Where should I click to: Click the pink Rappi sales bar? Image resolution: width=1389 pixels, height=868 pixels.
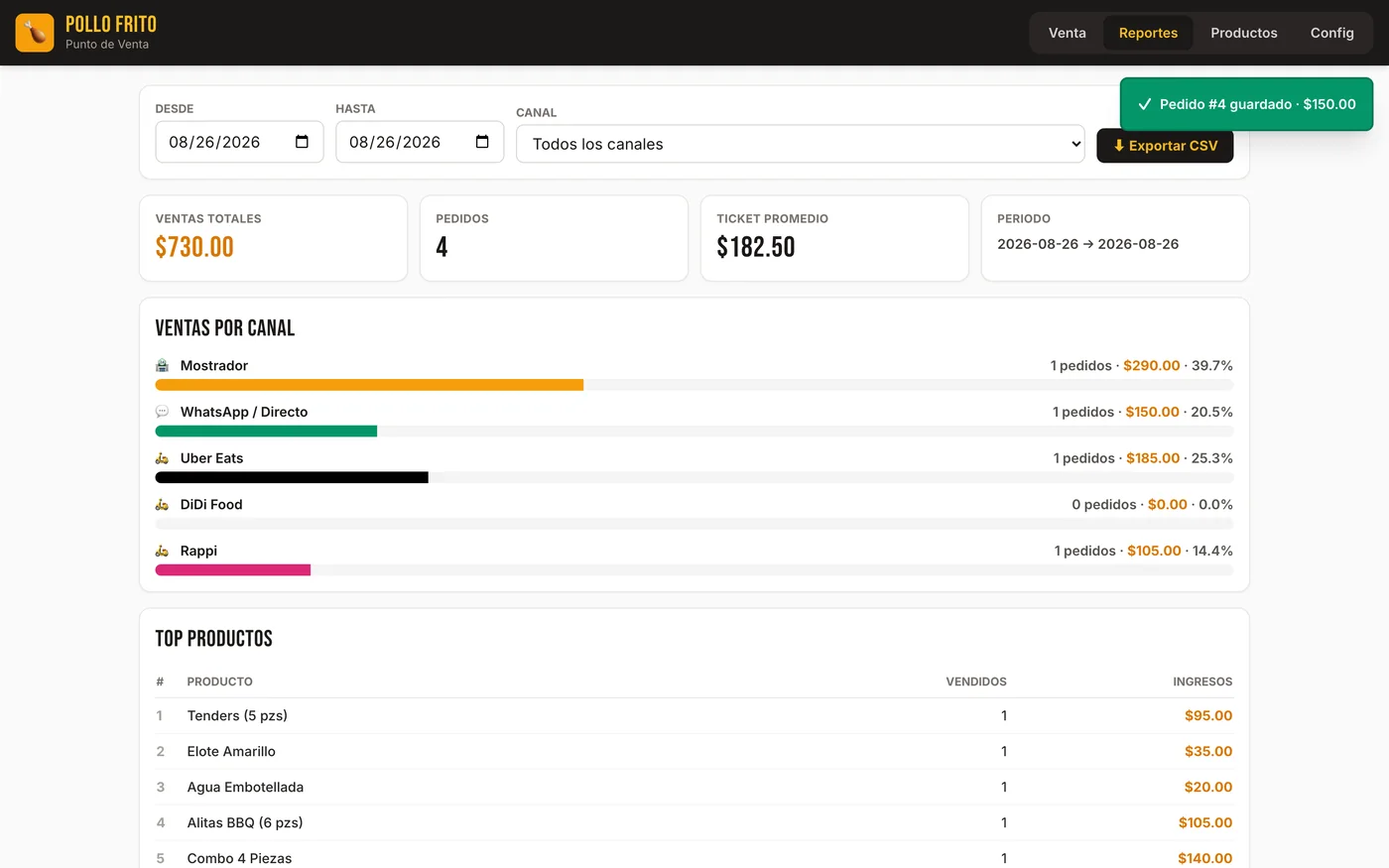pos(233,570)
